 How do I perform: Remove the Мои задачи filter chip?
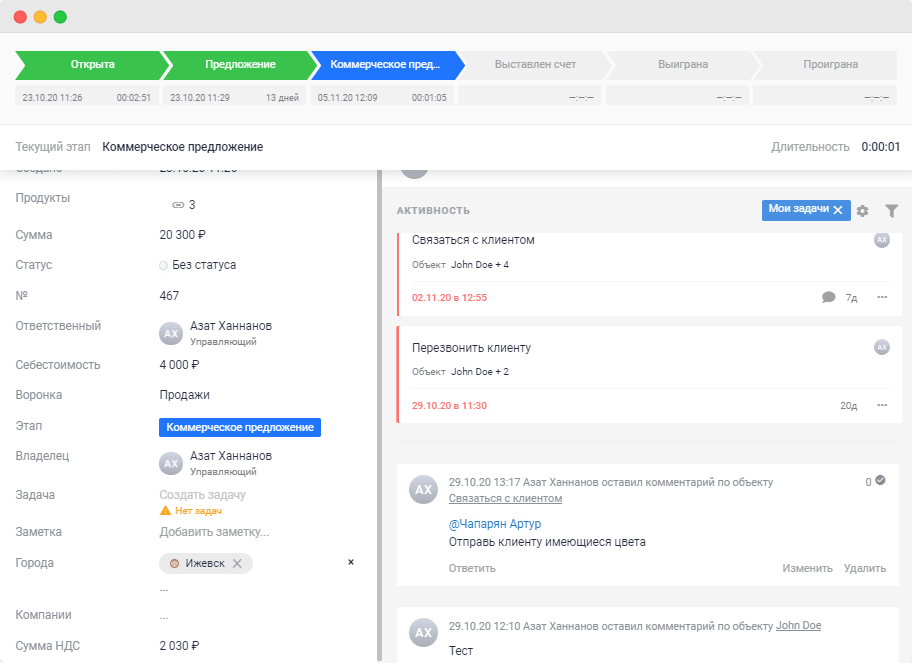coord(838,211)
